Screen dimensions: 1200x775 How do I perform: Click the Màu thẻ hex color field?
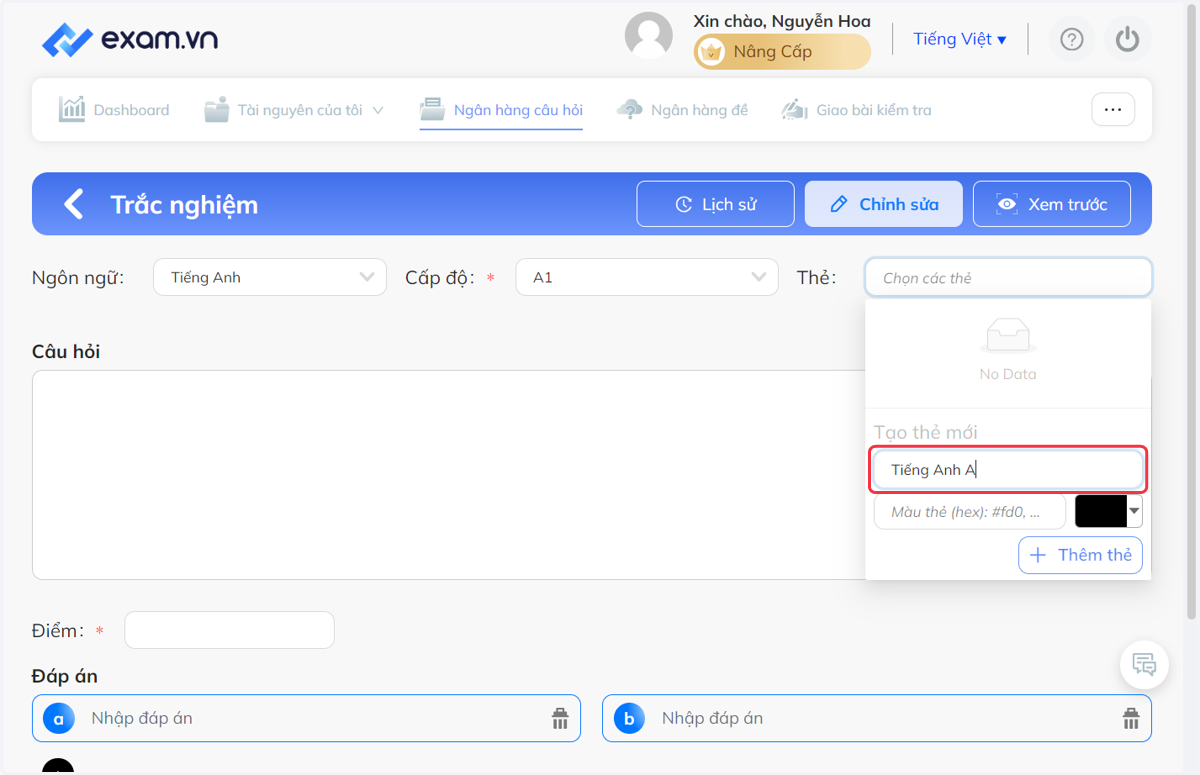970,511
